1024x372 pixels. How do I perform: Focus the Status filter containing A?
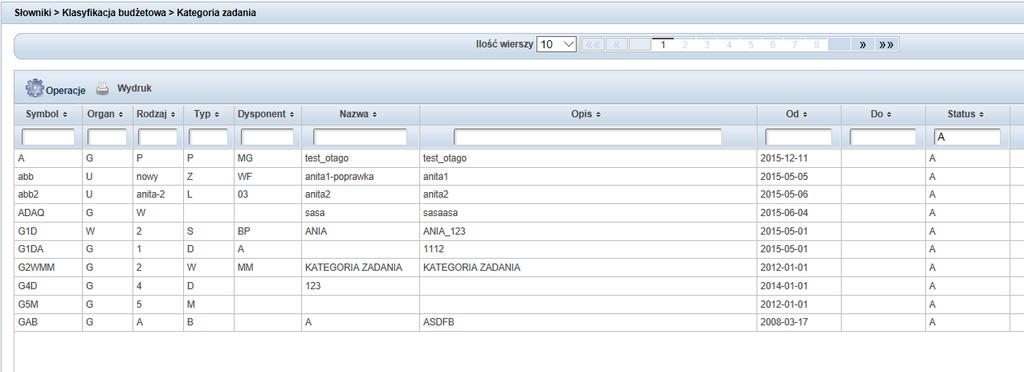(967, 137)
